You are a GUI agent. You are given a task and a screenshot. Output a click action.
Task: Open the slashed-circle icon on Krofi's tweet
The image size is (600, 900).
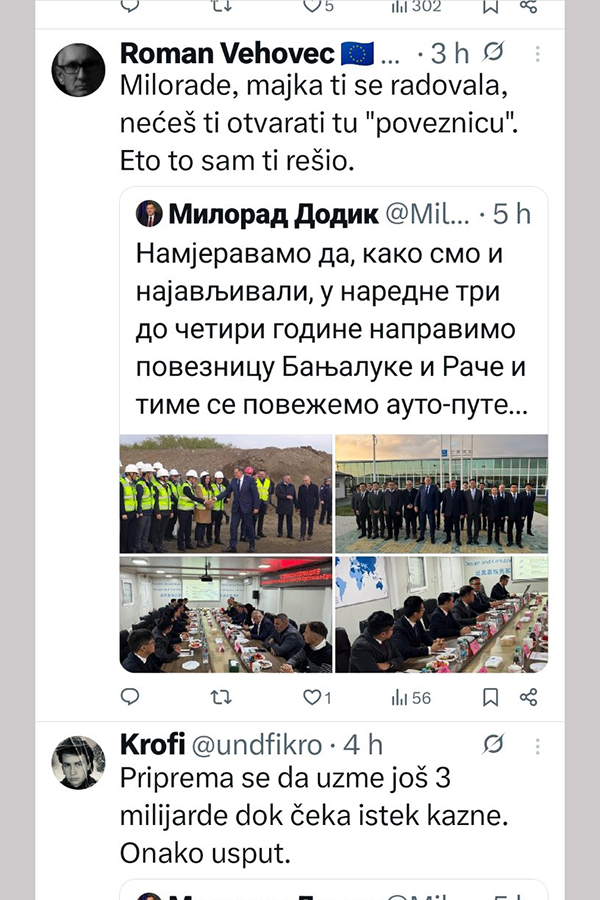tap(493, 744)
